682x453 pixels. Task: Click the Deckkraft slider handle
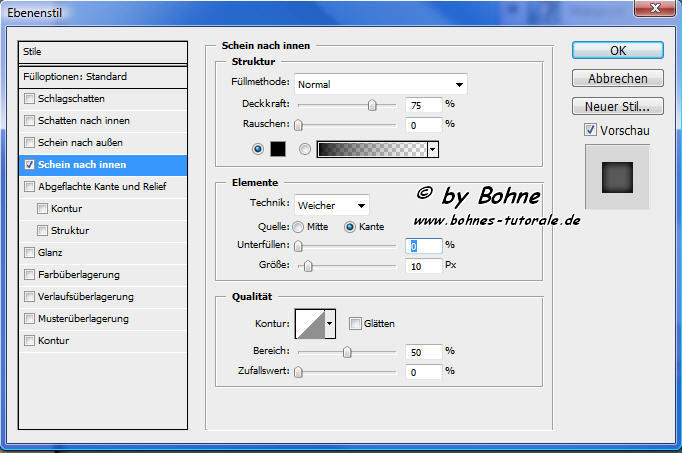click(x=372, y=104)
